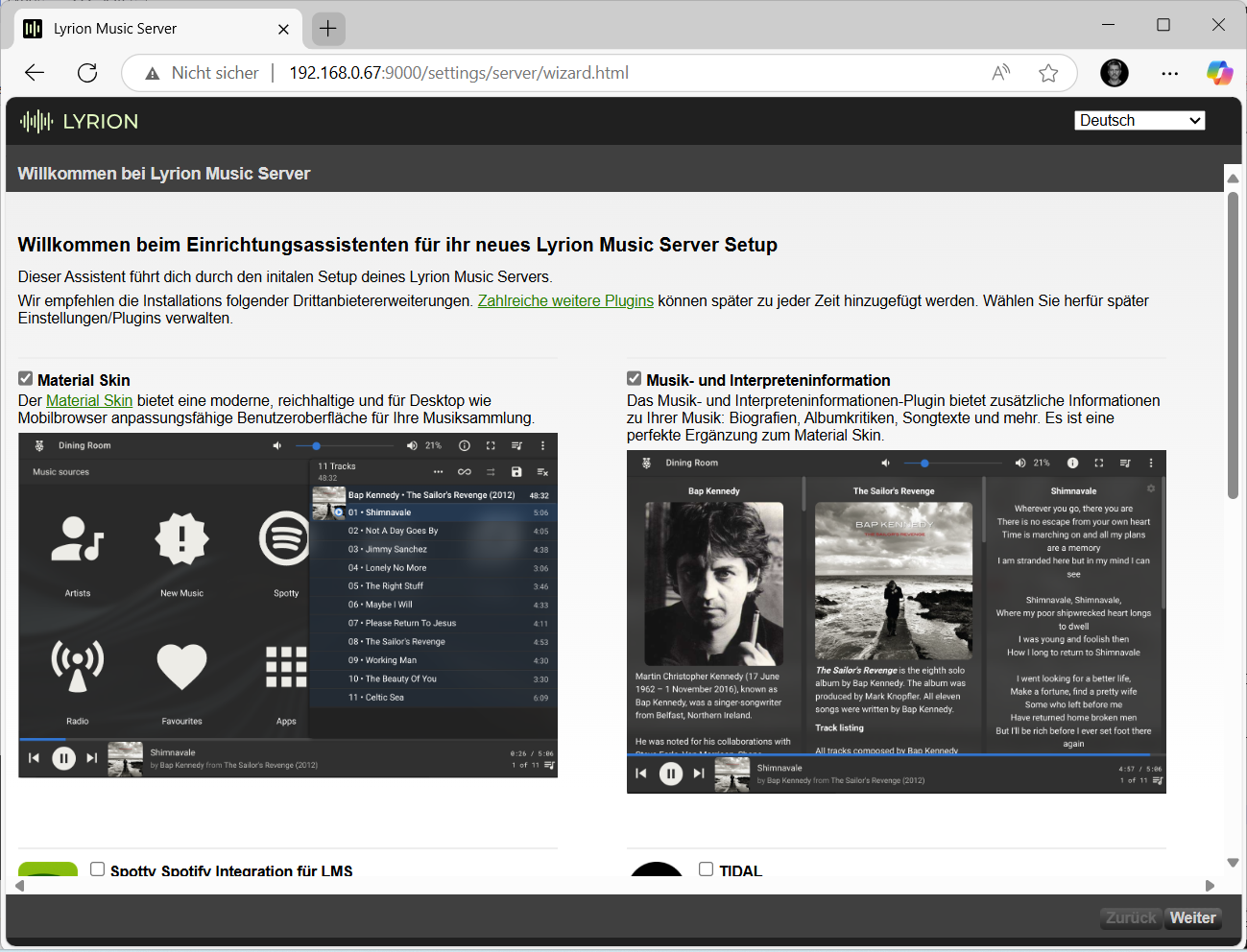
Task: Enable the Spotty Spotify Integration checkbox
Action: tap(97, 869)
